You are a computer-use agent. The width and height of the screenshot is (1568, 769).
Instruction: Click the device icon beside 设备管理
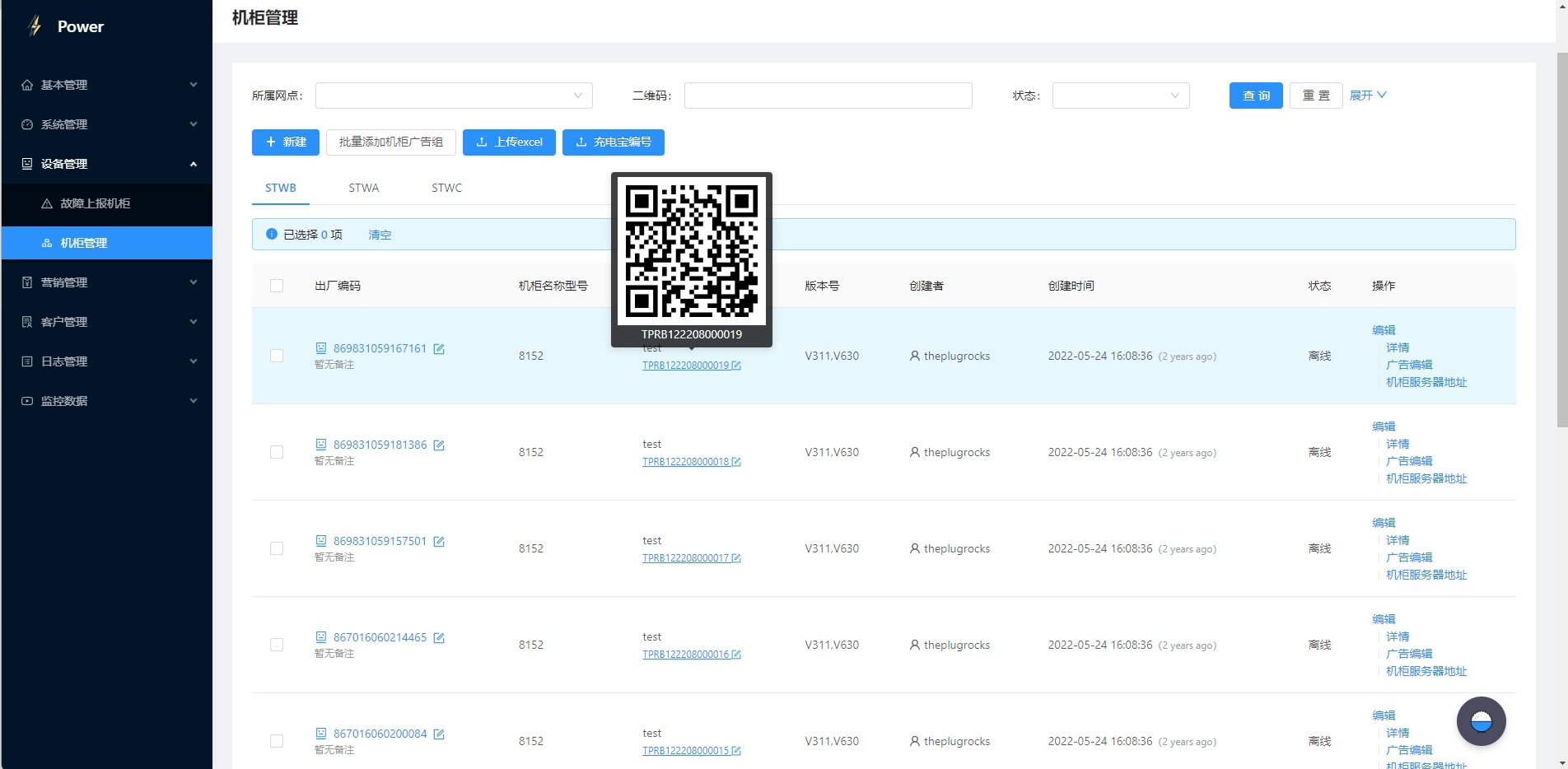27,164
